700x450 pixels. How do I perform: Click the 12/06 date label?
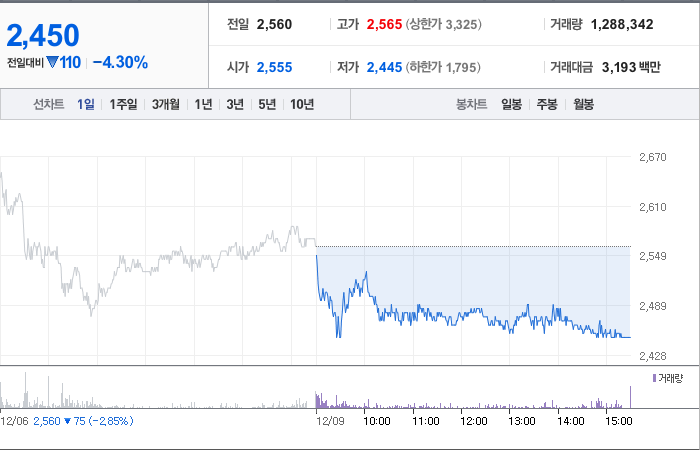click(x=15, y=421)
